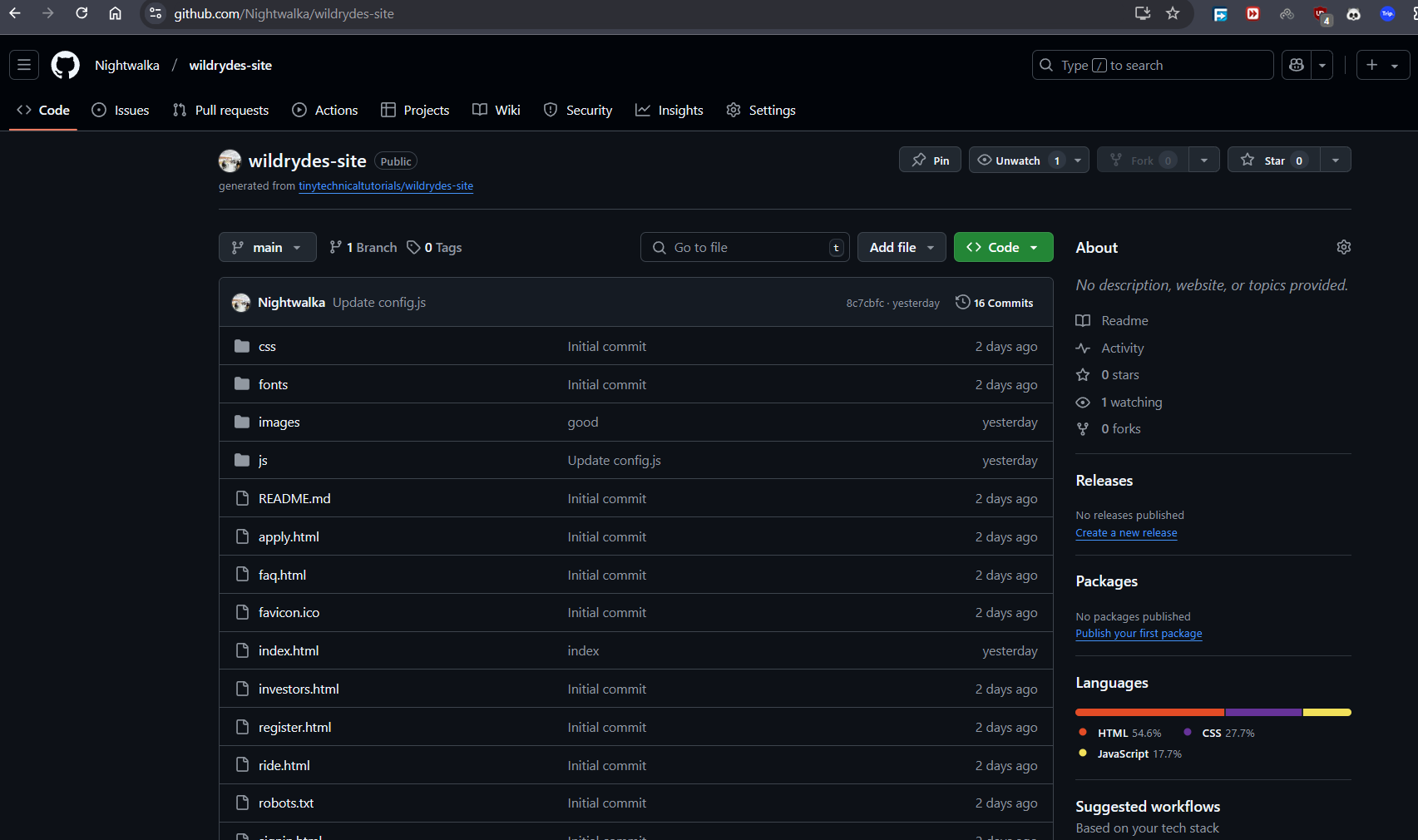Click the HTML orange language bar segment
Viewport: 1418px width, 840px height.
pyautogui.click(x=1149, y=712)
